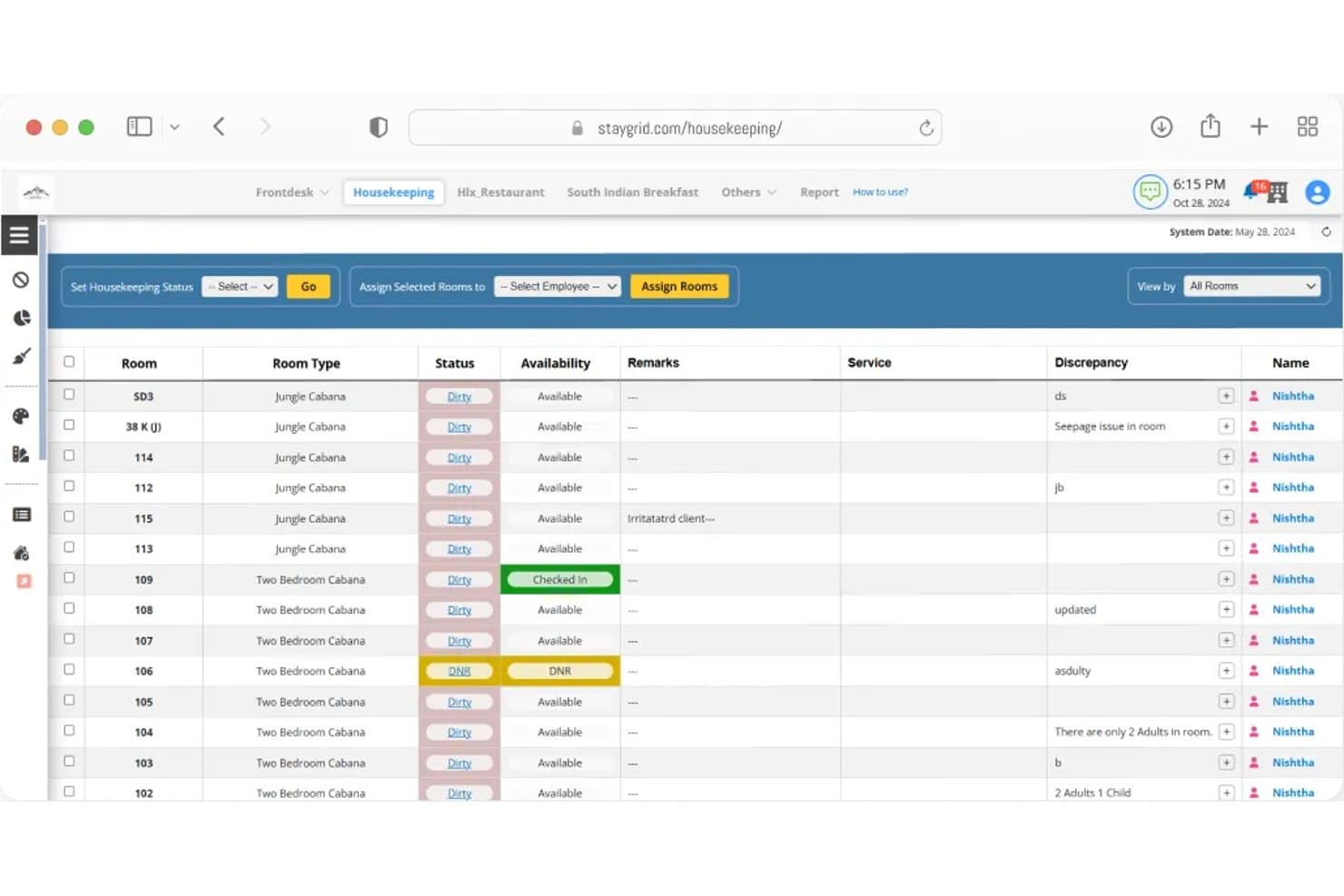
Task: Open the Set Housekeeping Status select dropdown
Action: (240, 287)
